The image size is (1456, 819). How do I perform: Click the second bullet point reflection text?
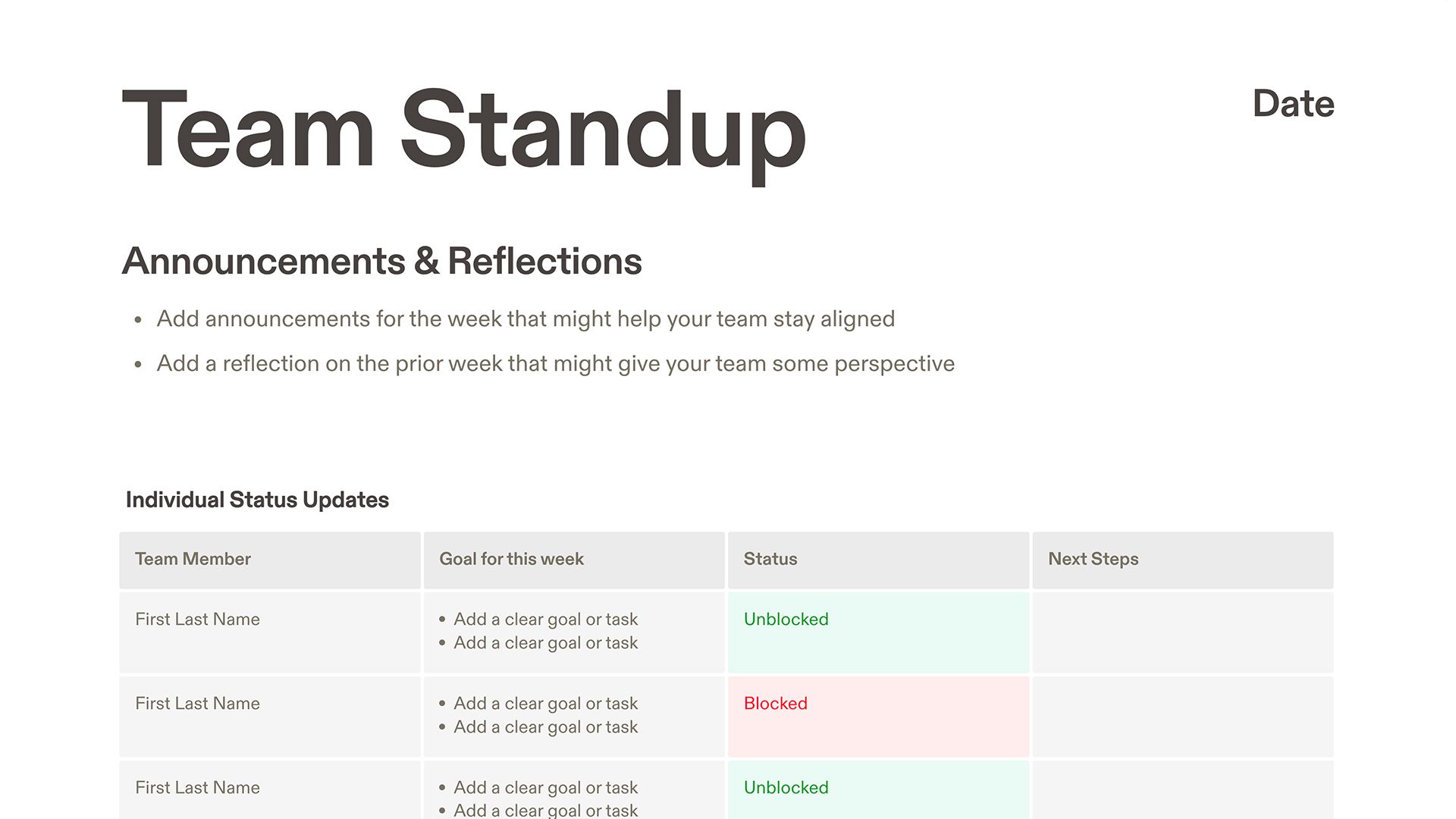click(555, 363)
